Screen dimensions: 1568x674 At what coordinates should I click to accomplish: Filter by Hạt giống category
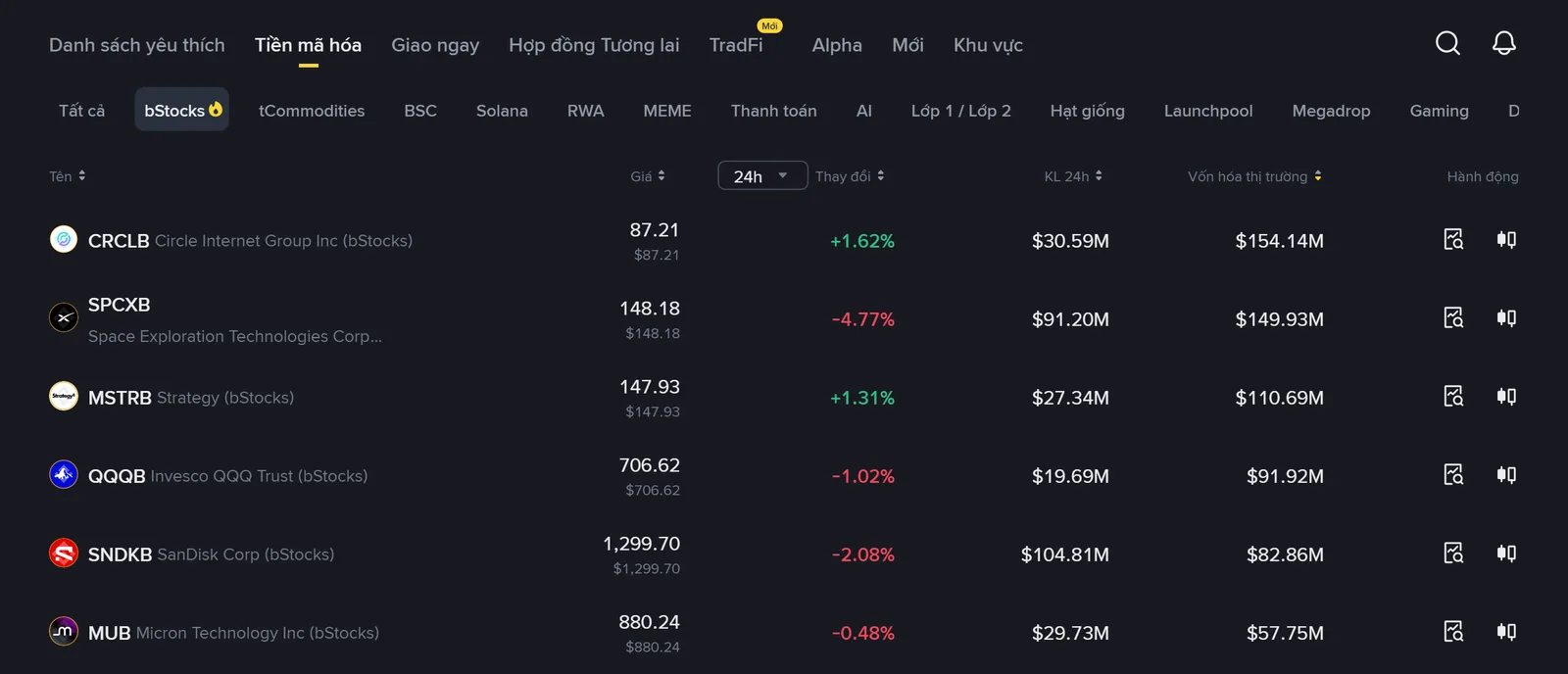tap(1088, 111)
